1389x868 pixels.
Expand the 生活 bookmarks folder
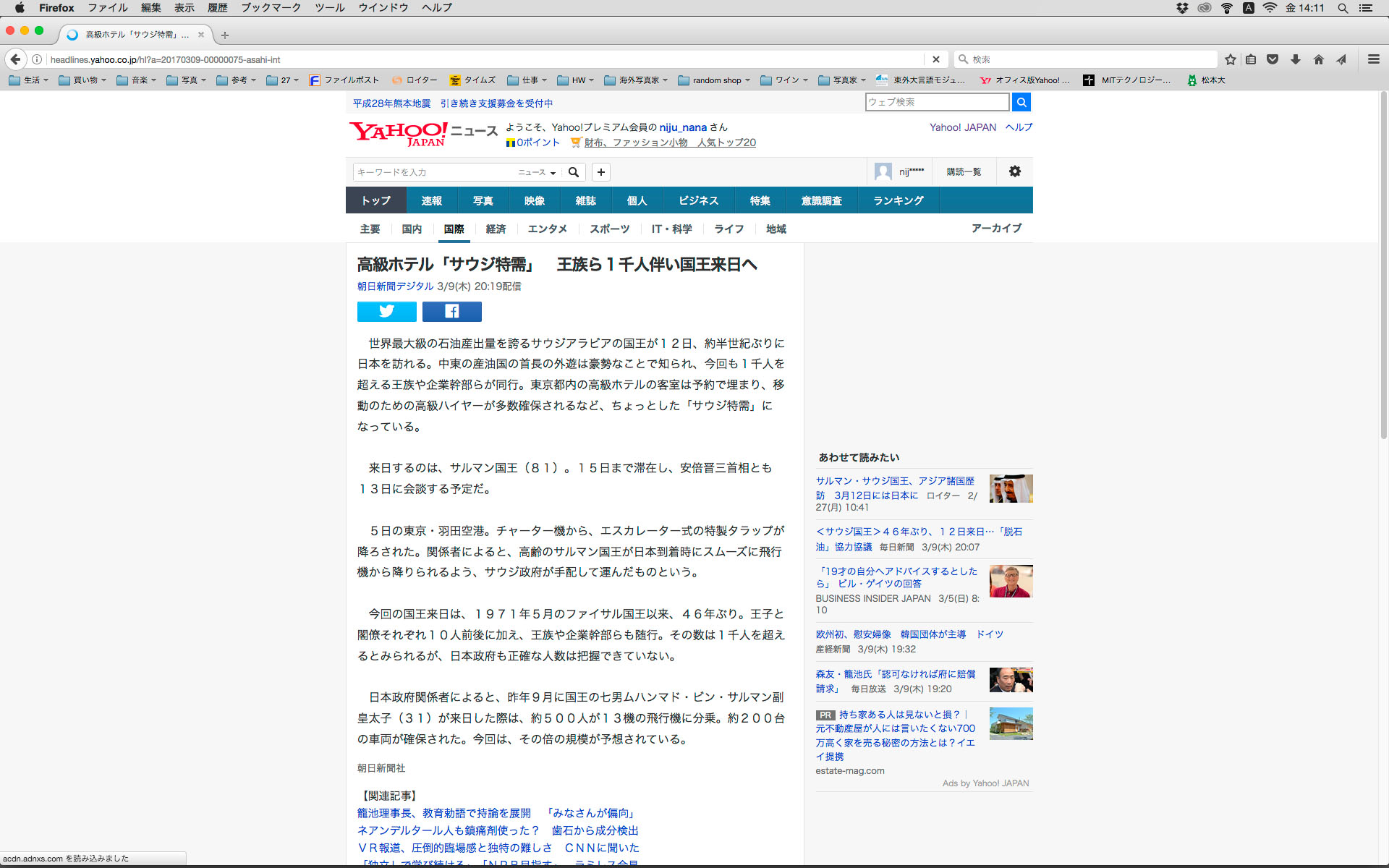click(x=29, y=80)
